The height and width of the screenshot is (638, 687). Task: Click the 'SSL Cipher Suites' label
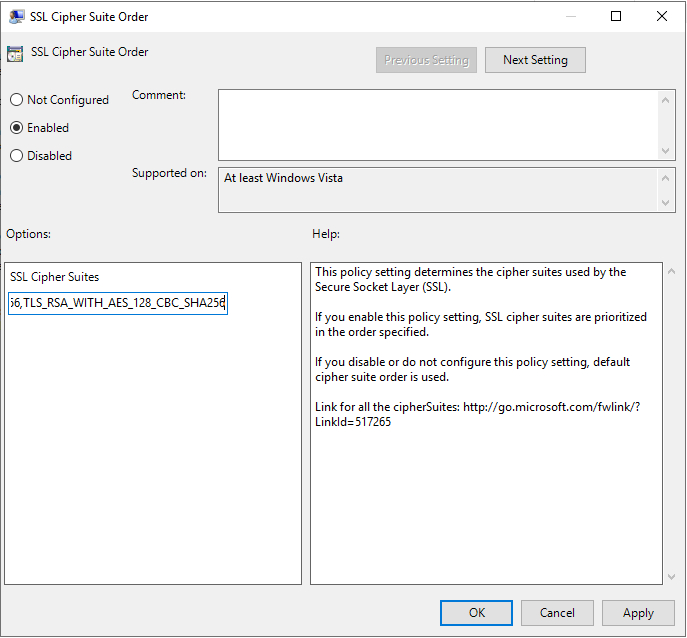click(54, 277)
